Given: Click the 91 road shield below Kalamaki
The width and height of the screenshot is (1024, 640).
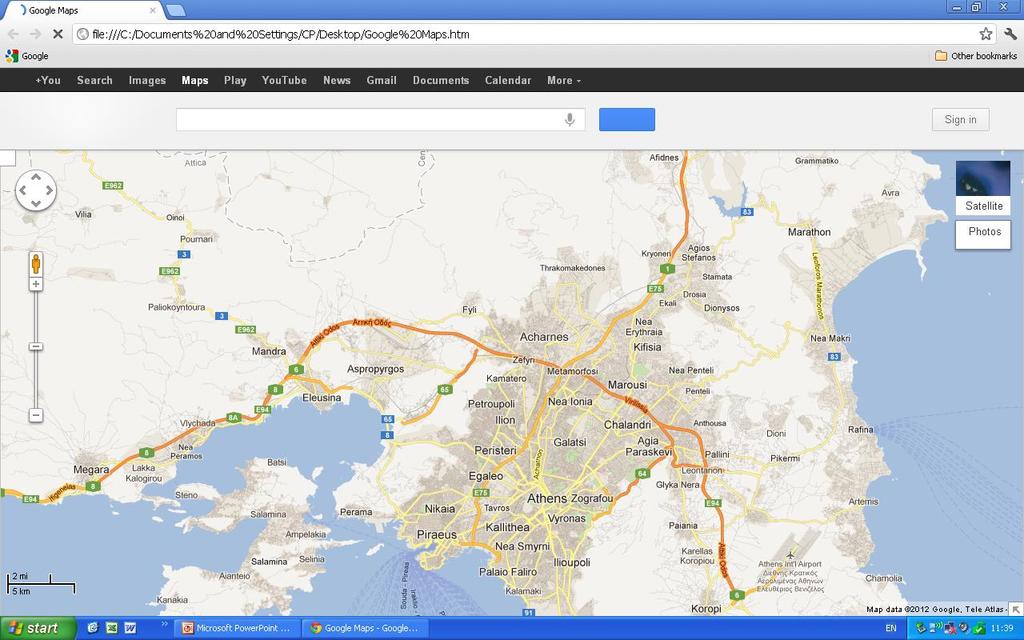Looking at the screenshot, I should coord(528,613).
